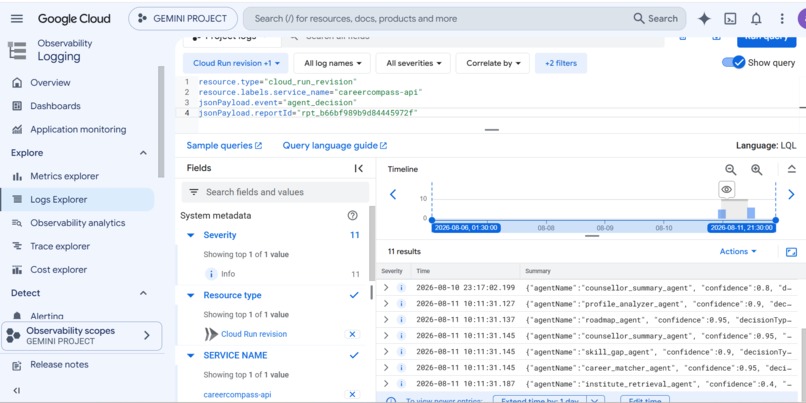
Task: Expand the career_matcher_agent log entry
Action: point(386,368)
